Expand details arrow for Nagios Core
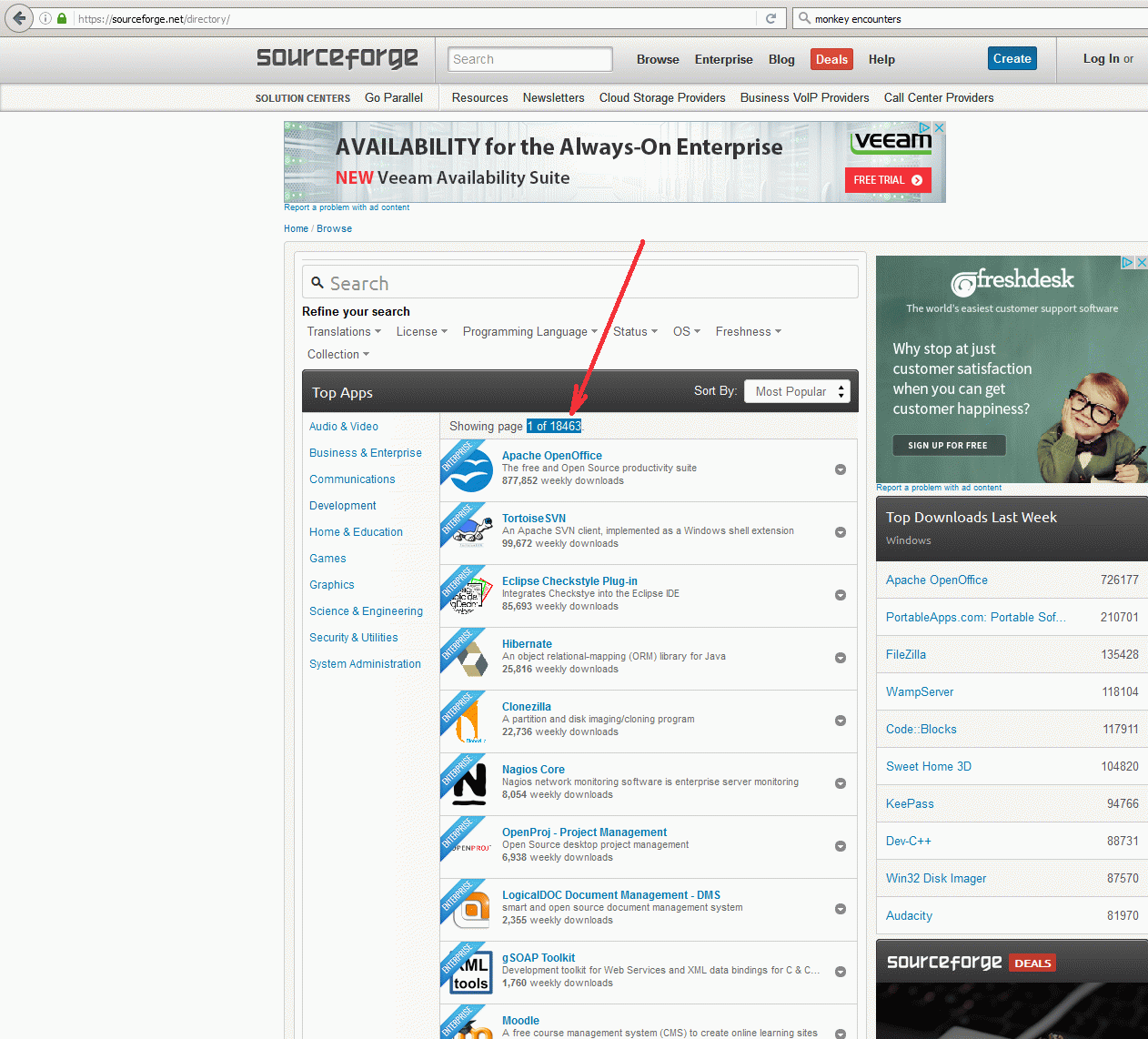The width and height of the screenshot is (1148, 1039). click(841, 783)
